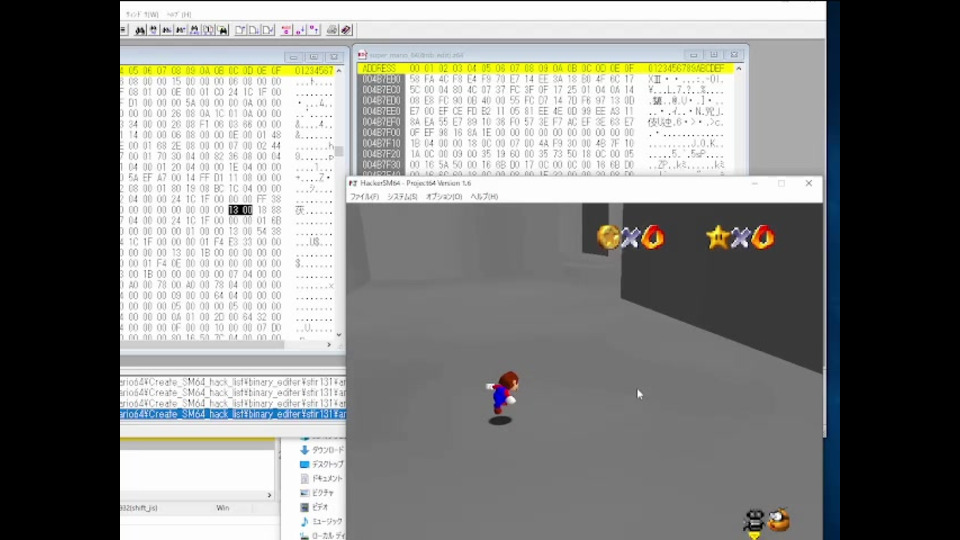Click right arrow of lower pane horizontal scrollbar
960x540 pixels.
click(269, 495)
